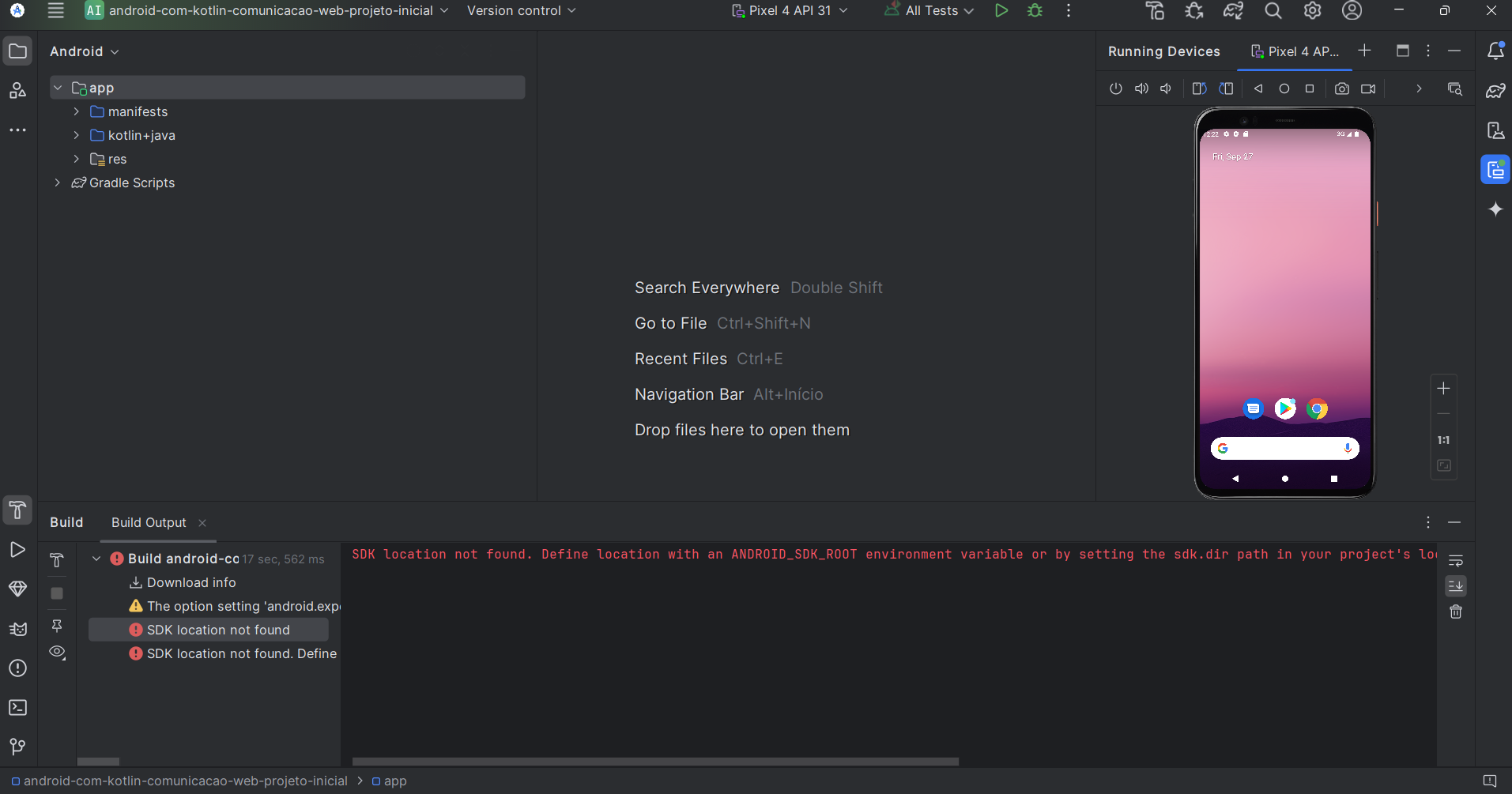Viewport: 1512px width, 794px height.
Task: Rotate emulator right
Action: [1226, 88]
